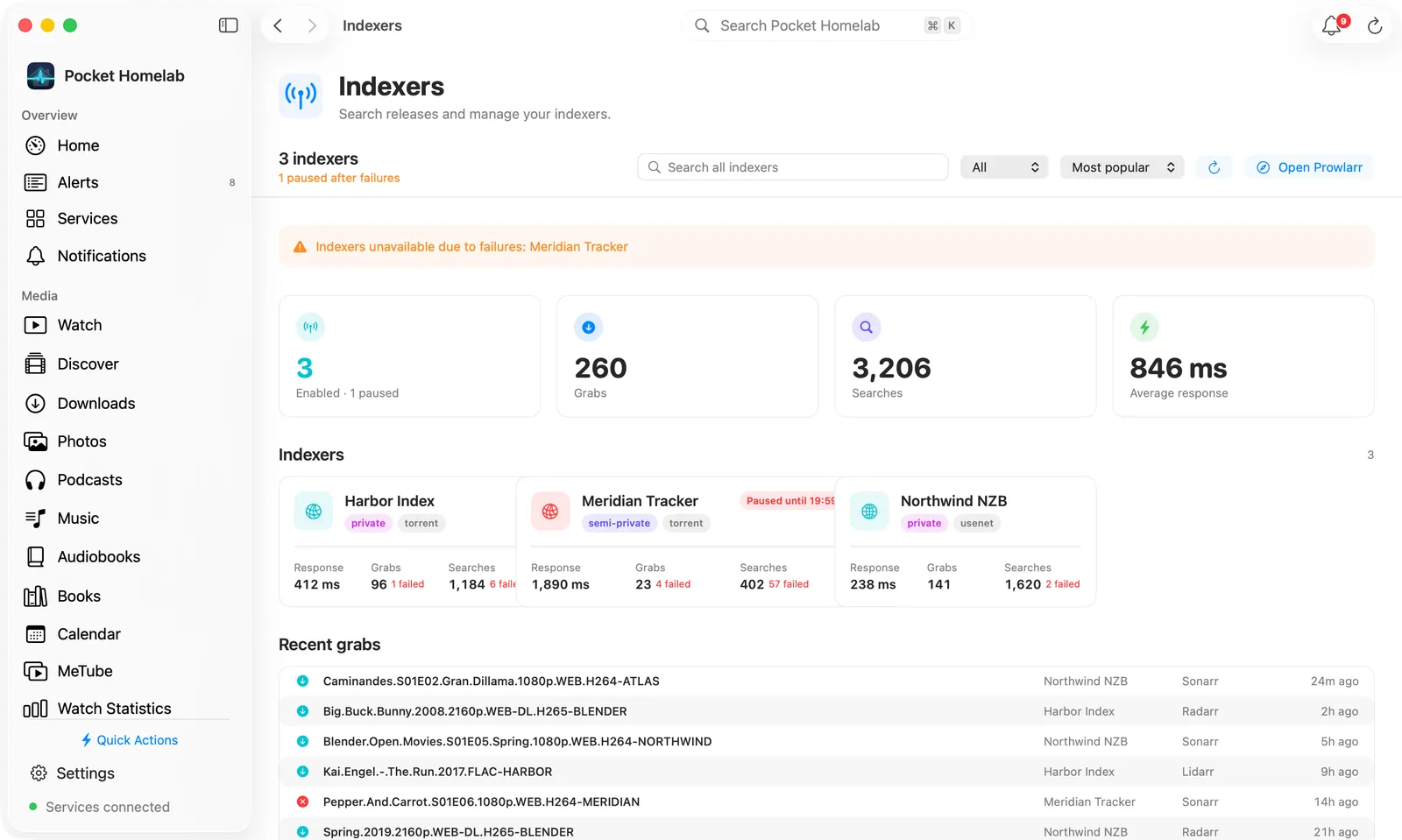Click the Watch Statistics chart icon
The height and width of the screenshot is (840, 1402).
pos(35,709)
